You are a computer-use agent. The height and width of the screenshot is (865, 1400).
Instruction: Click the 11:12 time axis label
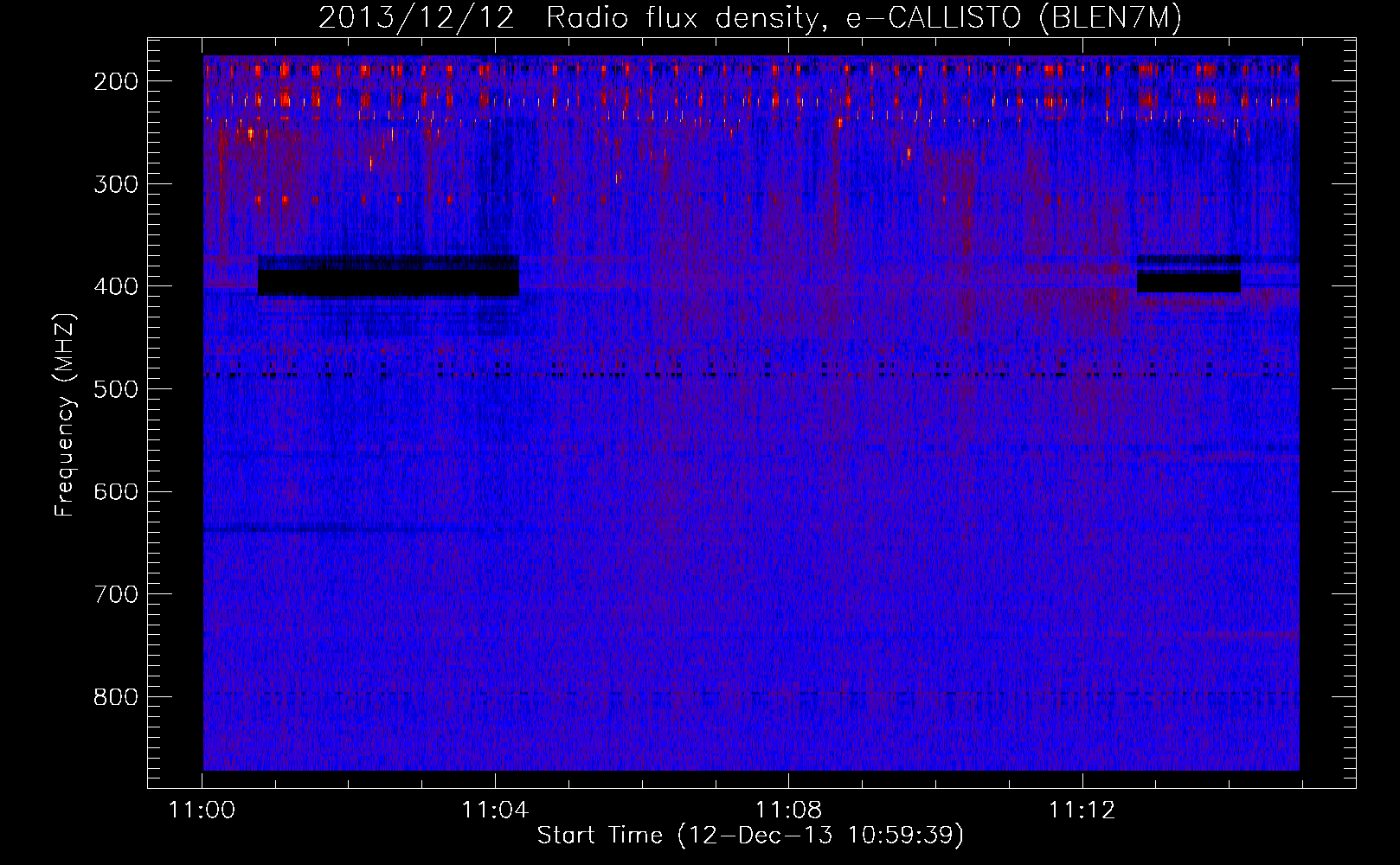point(1082,811)
